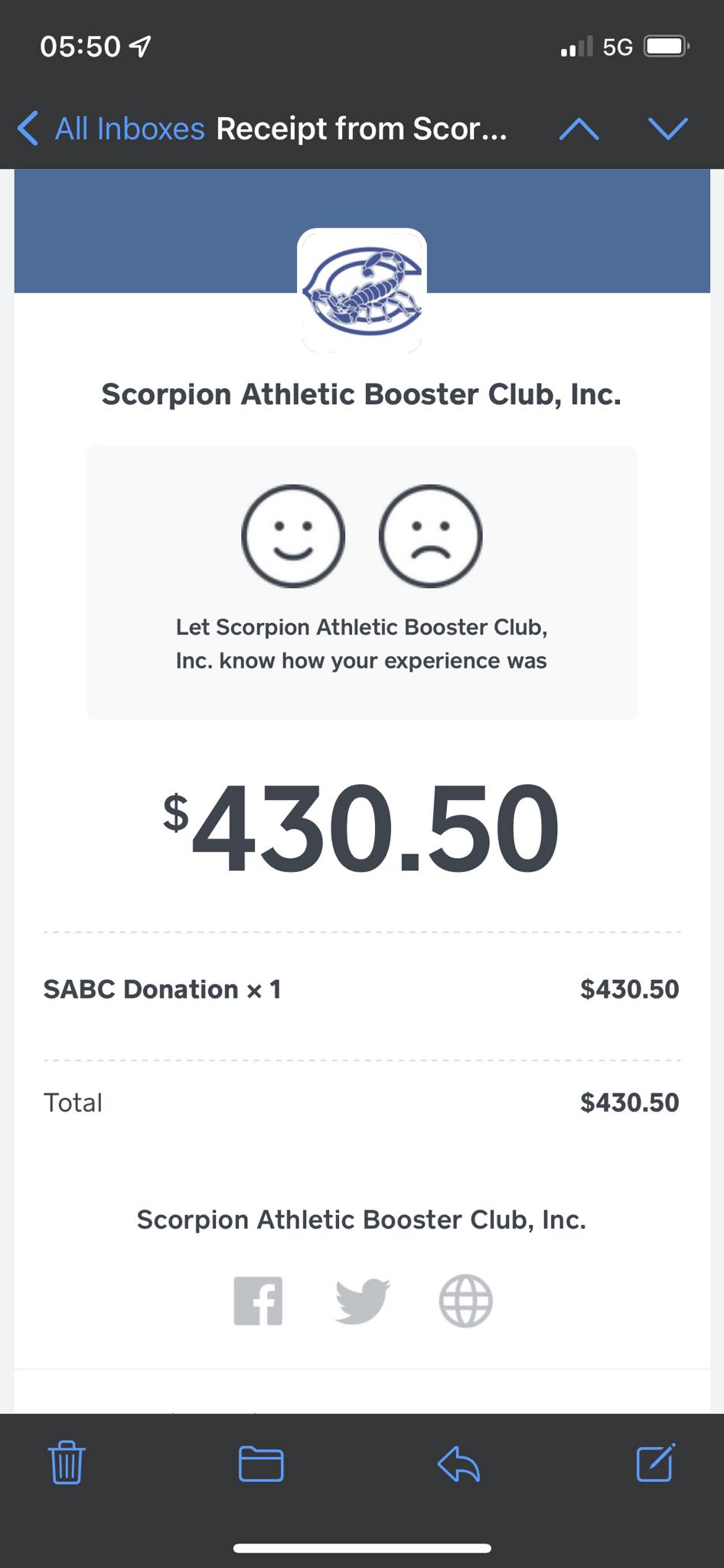
Task: Tap the footer Scorpion Athletic Booster Club name
Action: point(361,1220)
